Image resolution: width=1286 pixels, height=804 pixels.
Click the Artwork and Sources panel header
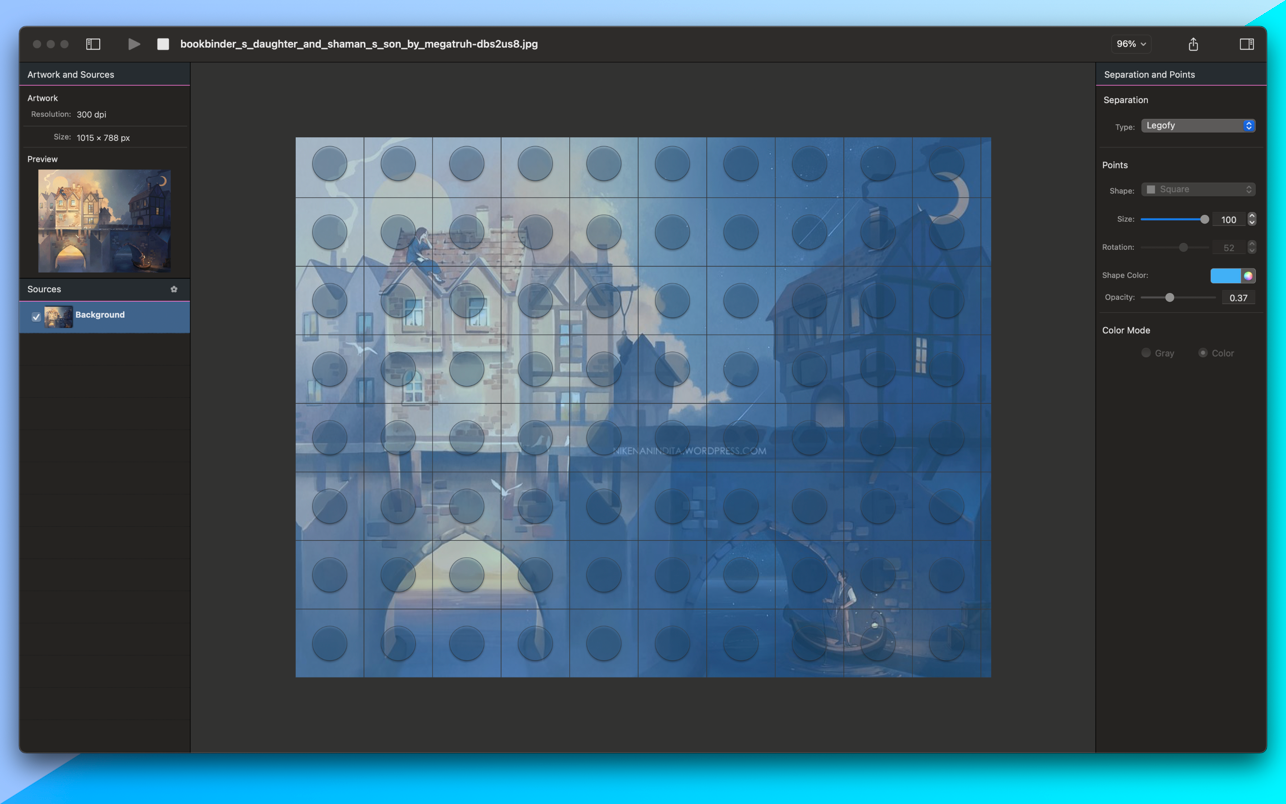[105, 75]
